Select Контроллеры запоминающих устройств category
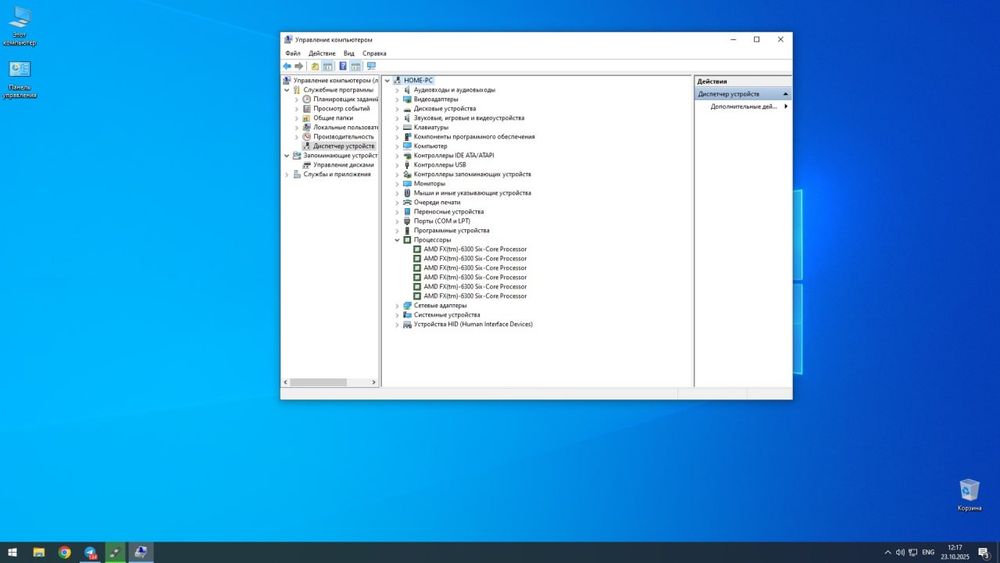 point(472,174)
